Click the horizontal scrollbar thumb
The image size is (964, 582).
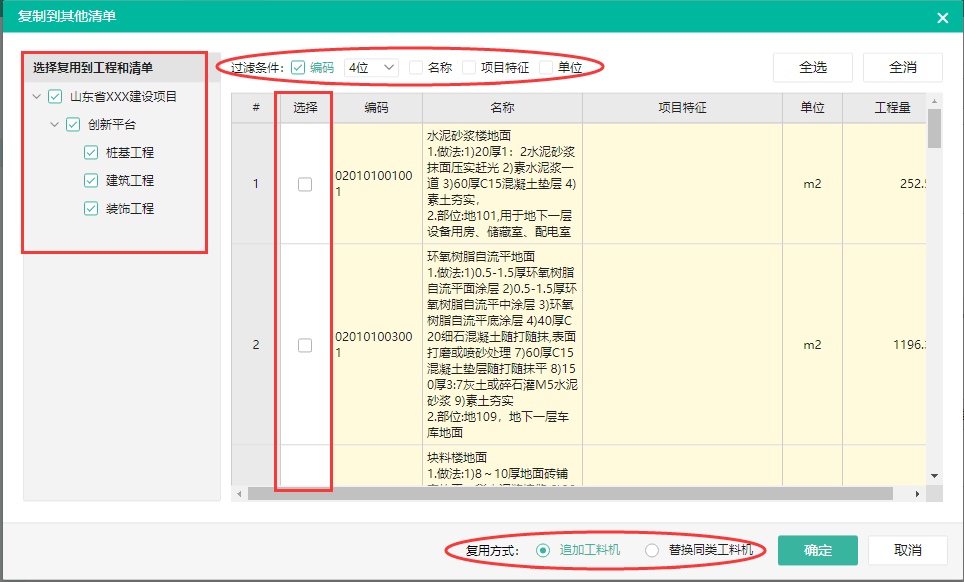pos(570,494)
